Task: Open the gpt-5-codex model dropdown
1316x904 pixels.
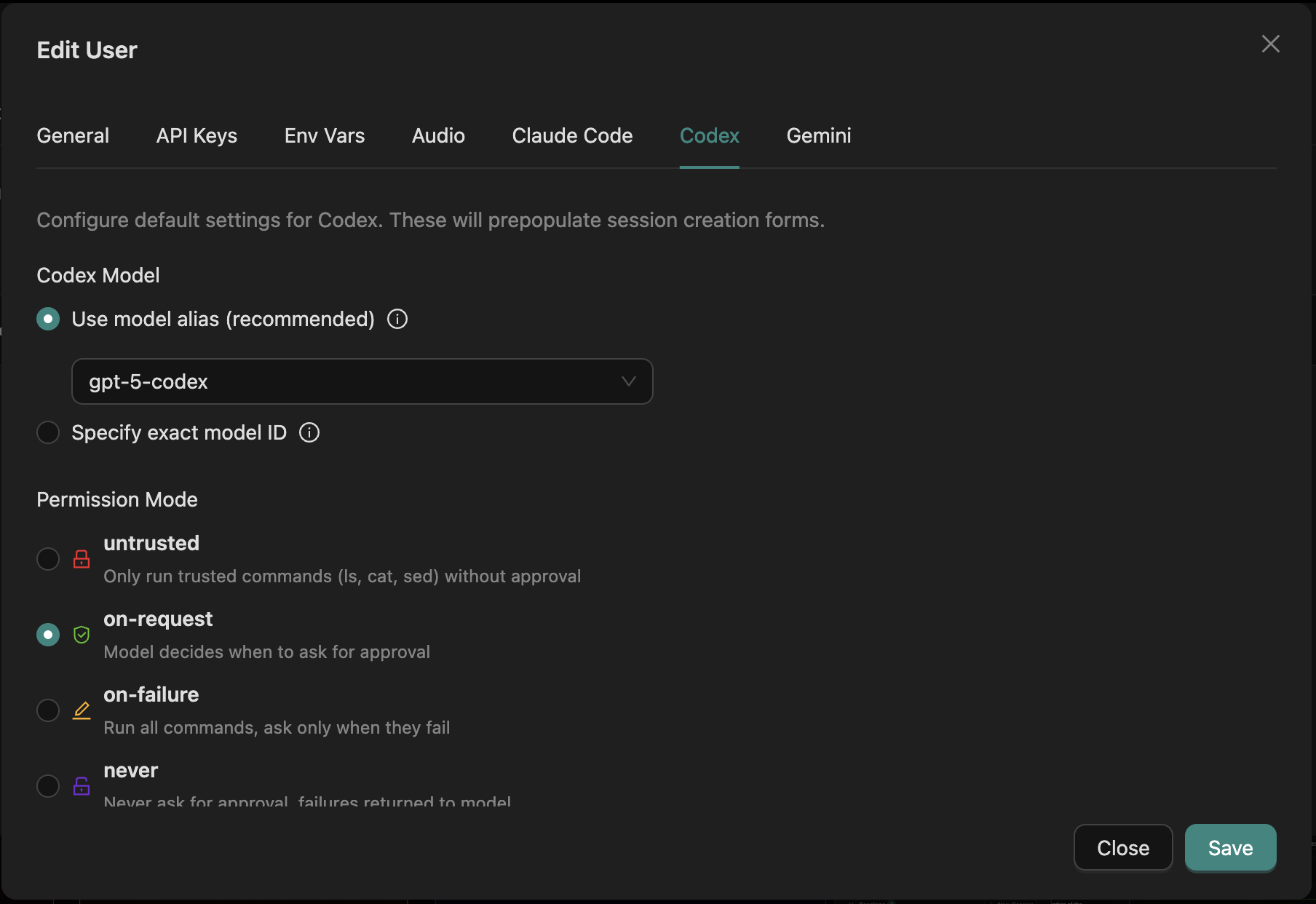Action: 362,381
